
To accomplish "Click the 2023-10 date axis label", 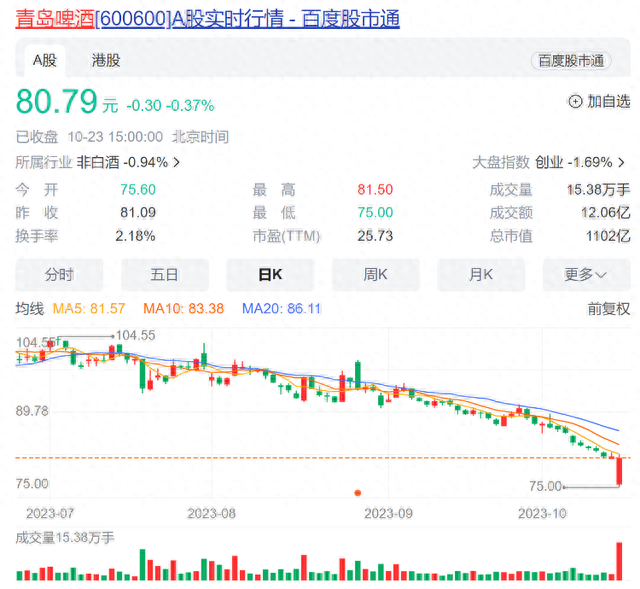I will (542, 513).
